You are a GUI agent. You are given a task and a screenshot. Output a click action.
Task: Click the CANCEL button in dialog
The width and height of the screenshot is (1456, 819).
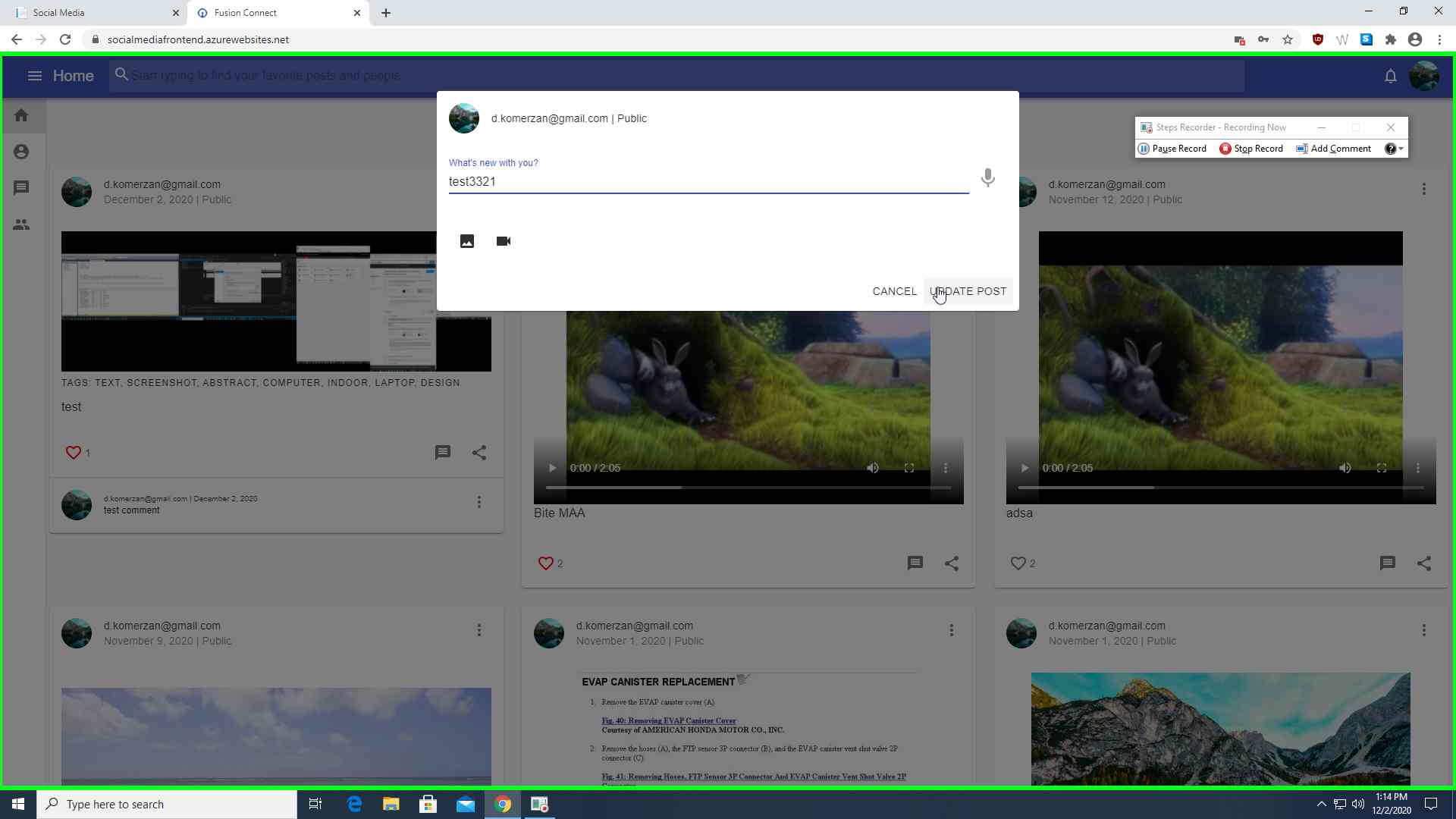pyautogui.click(x=895, y=291)
